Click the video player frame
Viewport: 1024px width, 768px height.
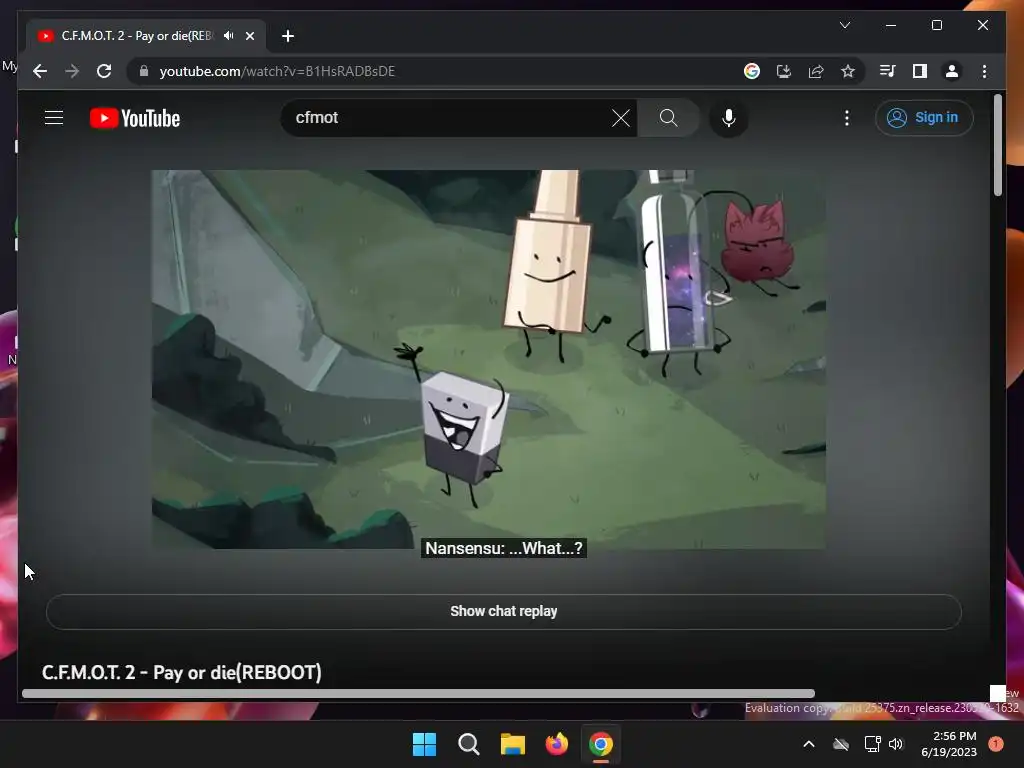488,359
